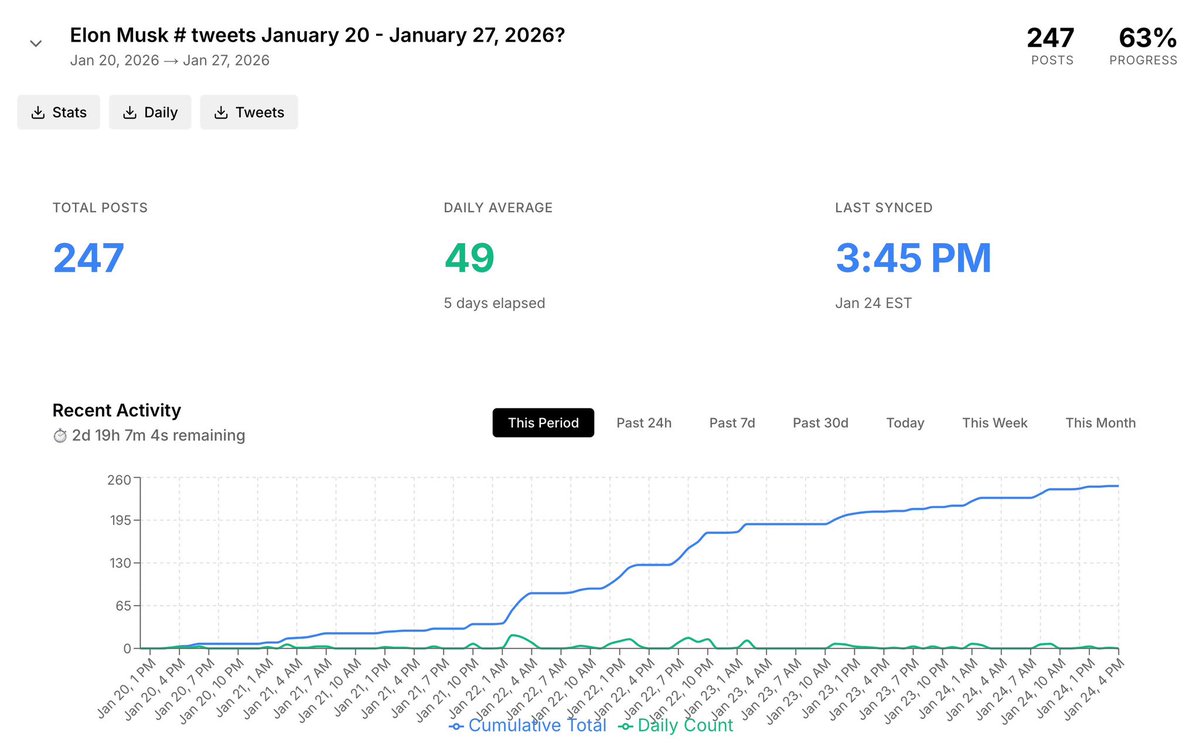
Task: Click the DAILY AVERAGE label
Action: (498, 208)
